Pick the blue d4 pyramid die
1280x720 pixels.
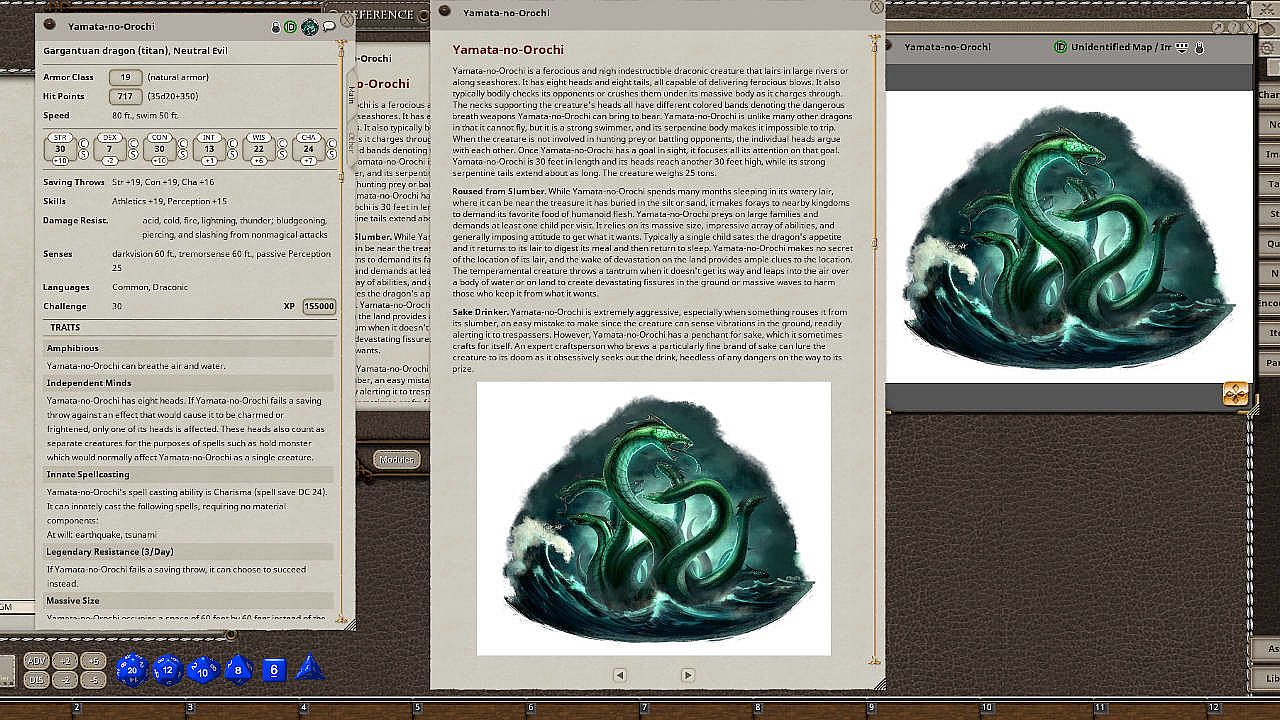[309, 668]
